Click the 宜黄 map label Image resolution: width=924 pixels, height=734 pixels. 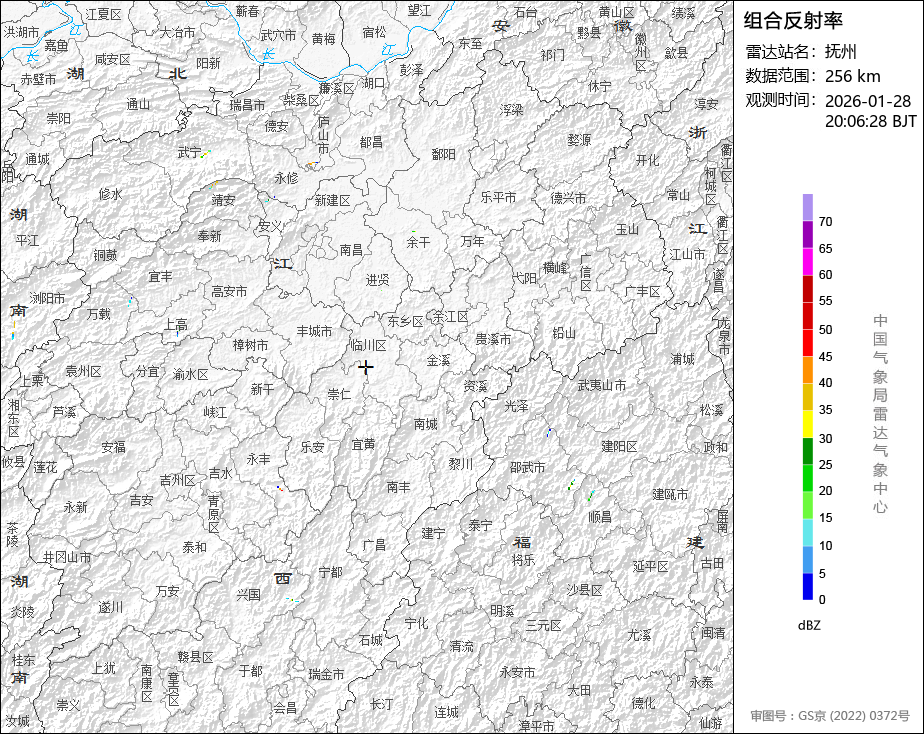pyautogui.click(x=363, y=444)
